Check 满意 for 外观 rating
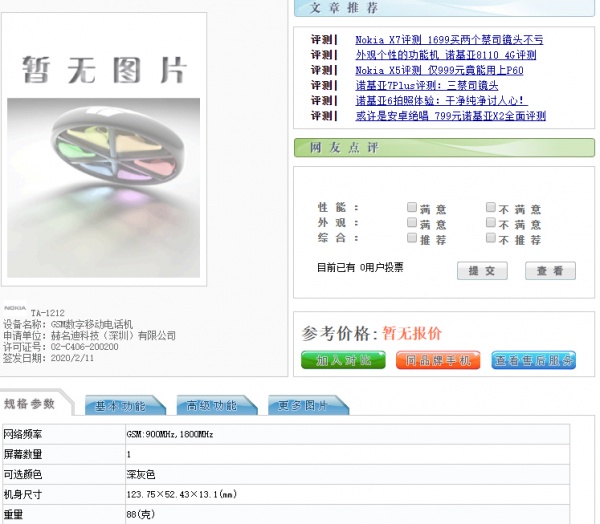Viewport: 600px width, 524px height. 412,222
